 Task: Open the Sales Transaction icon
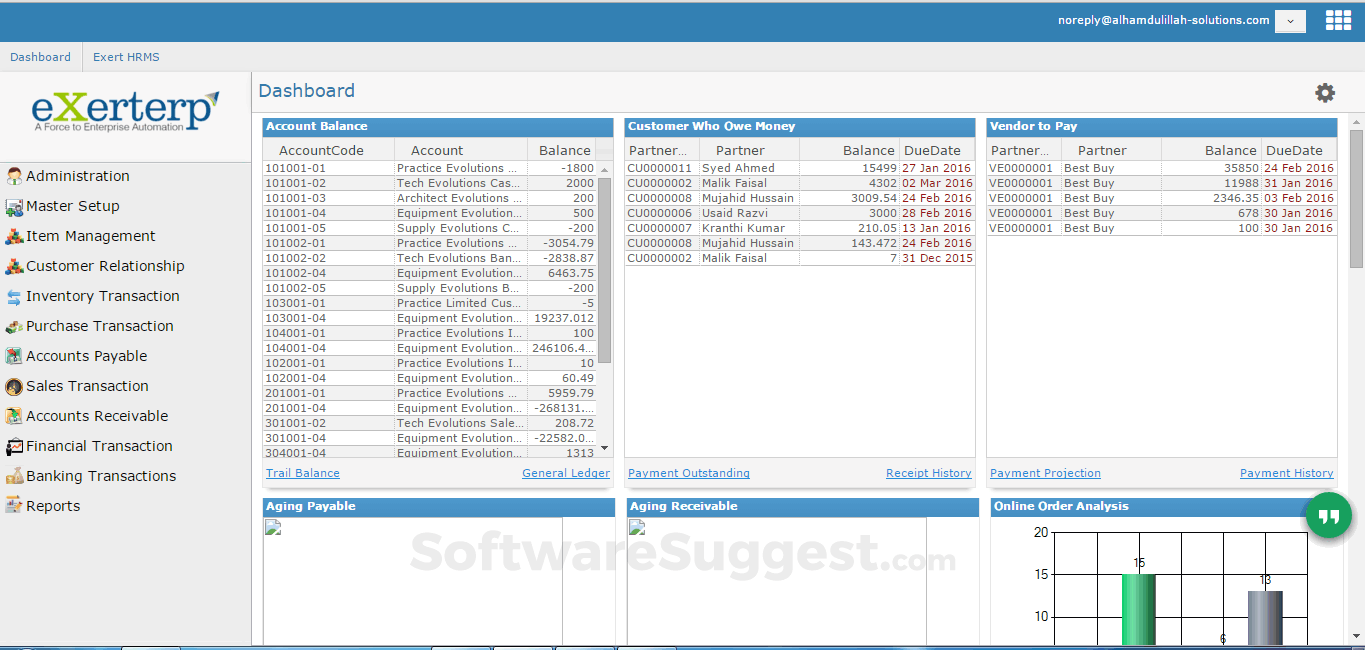point(14,386)
